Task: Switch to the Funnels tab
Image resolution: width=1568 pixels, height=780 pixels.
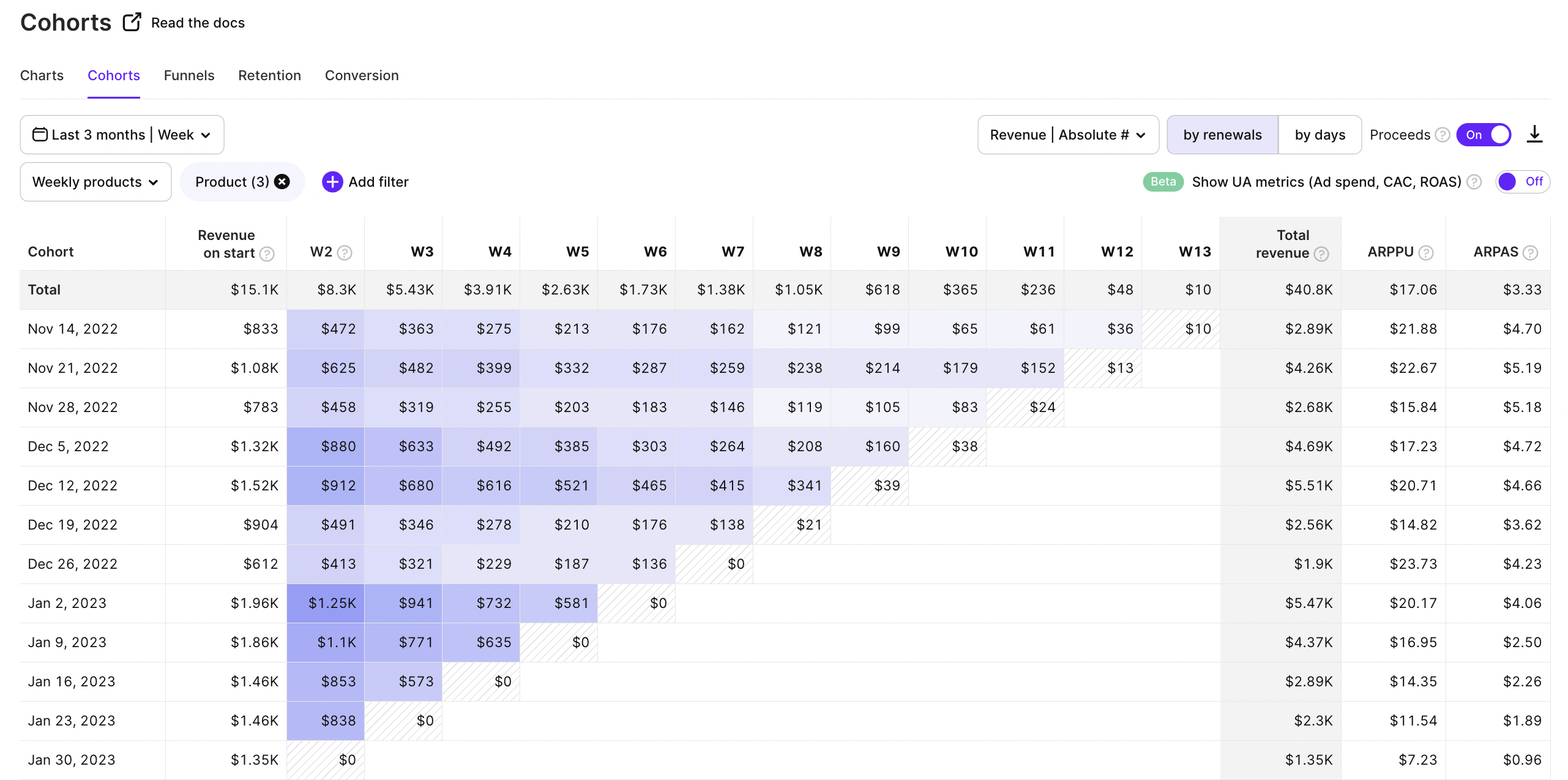Action: tap(189, 75)
